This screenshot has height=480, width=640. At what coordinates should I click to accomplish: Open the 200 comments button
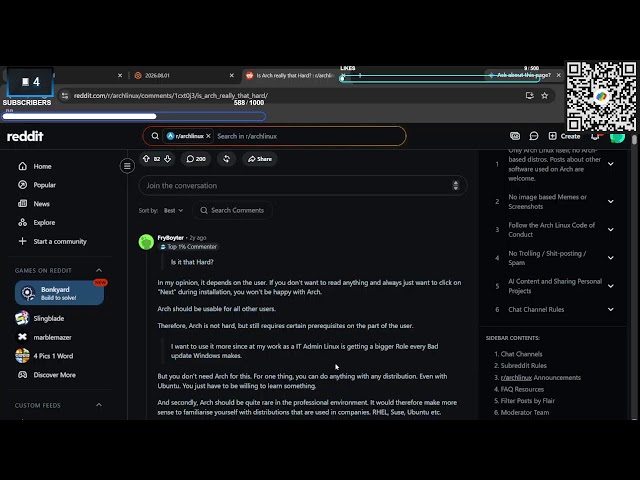[196, 159]
